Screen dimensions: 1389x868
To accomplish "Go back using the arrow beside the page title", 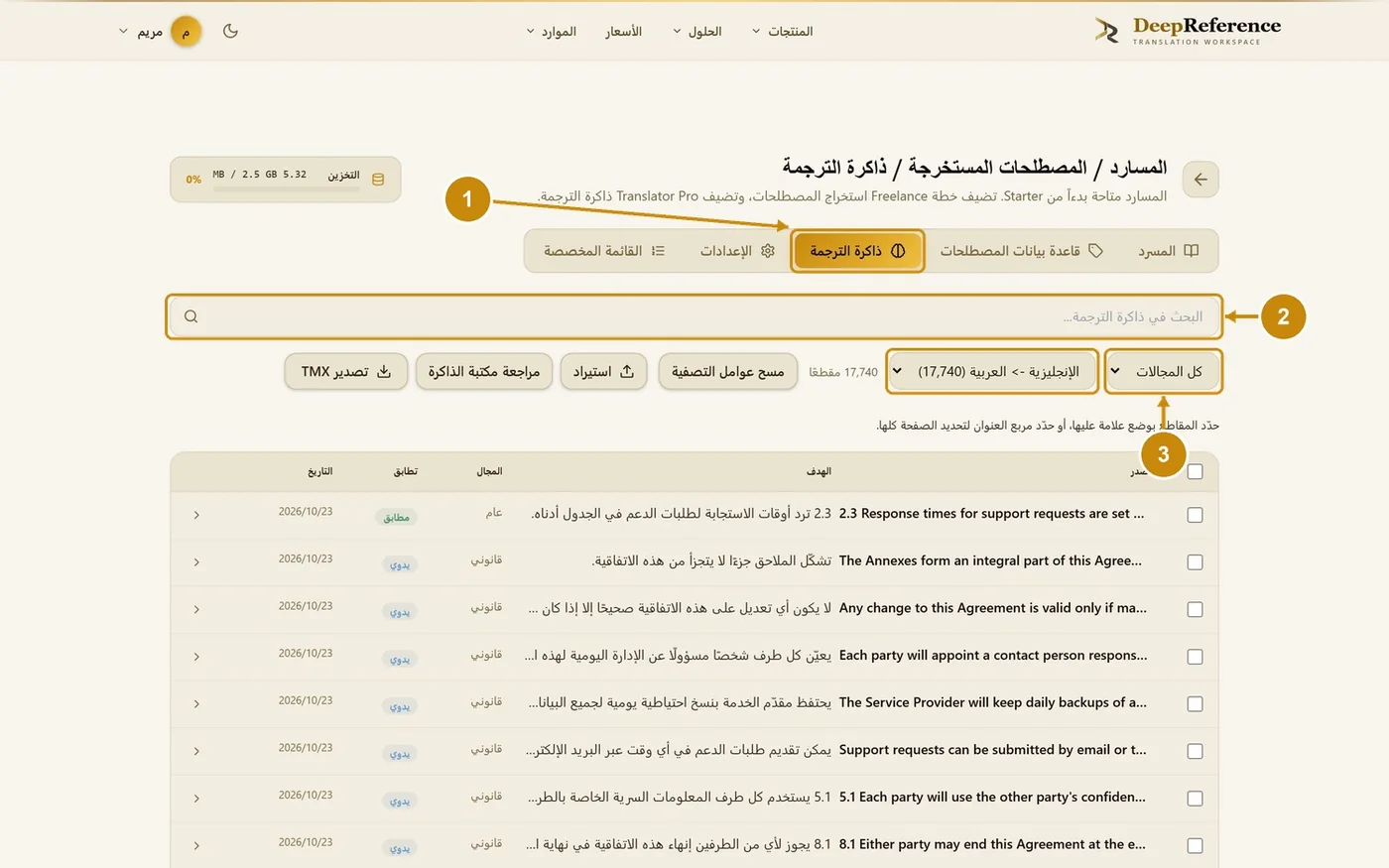I will click(1200, 180).
